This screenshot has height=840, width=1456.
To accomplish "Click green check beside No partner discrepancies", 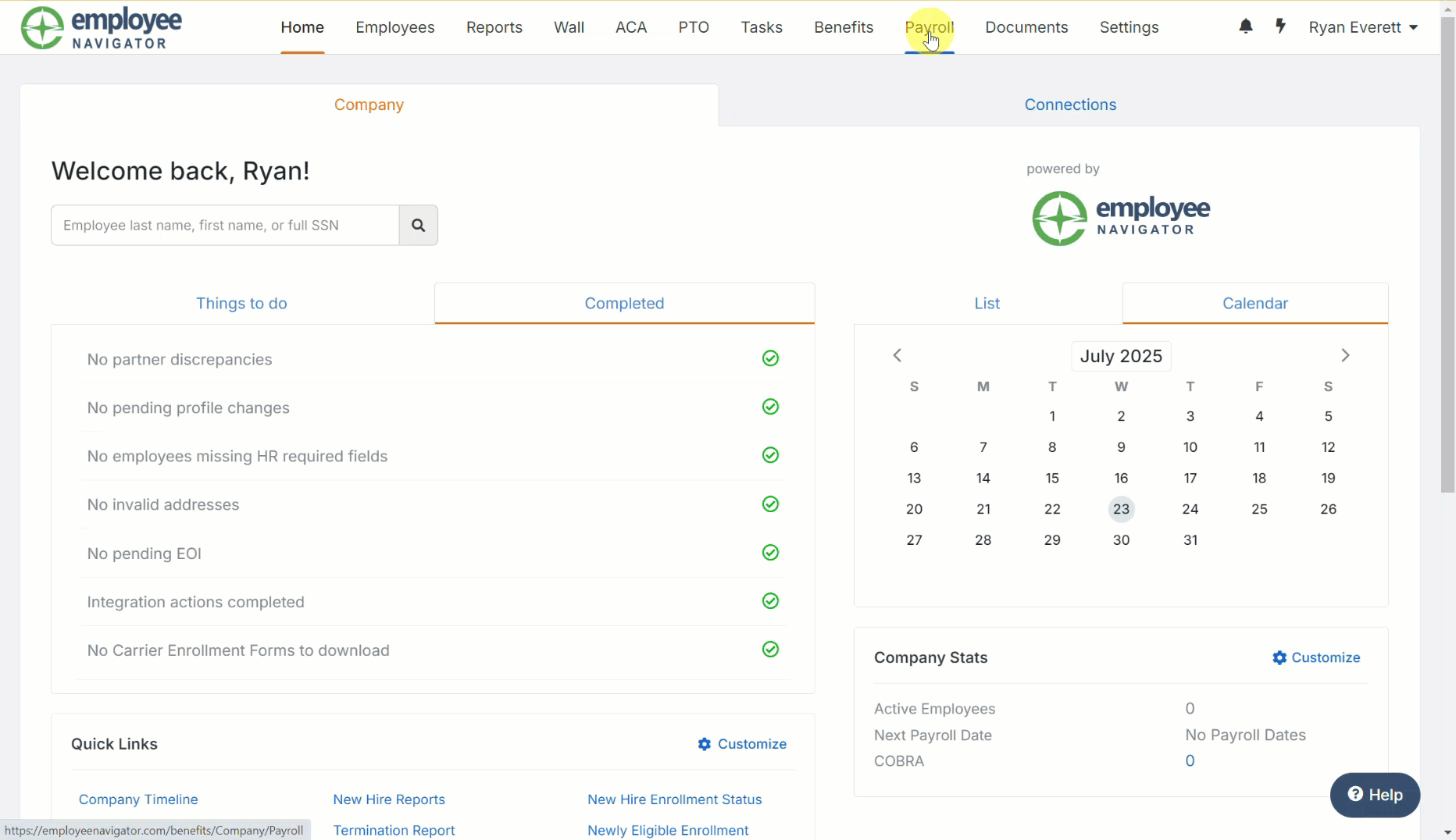I will click(x=770, y=358).
